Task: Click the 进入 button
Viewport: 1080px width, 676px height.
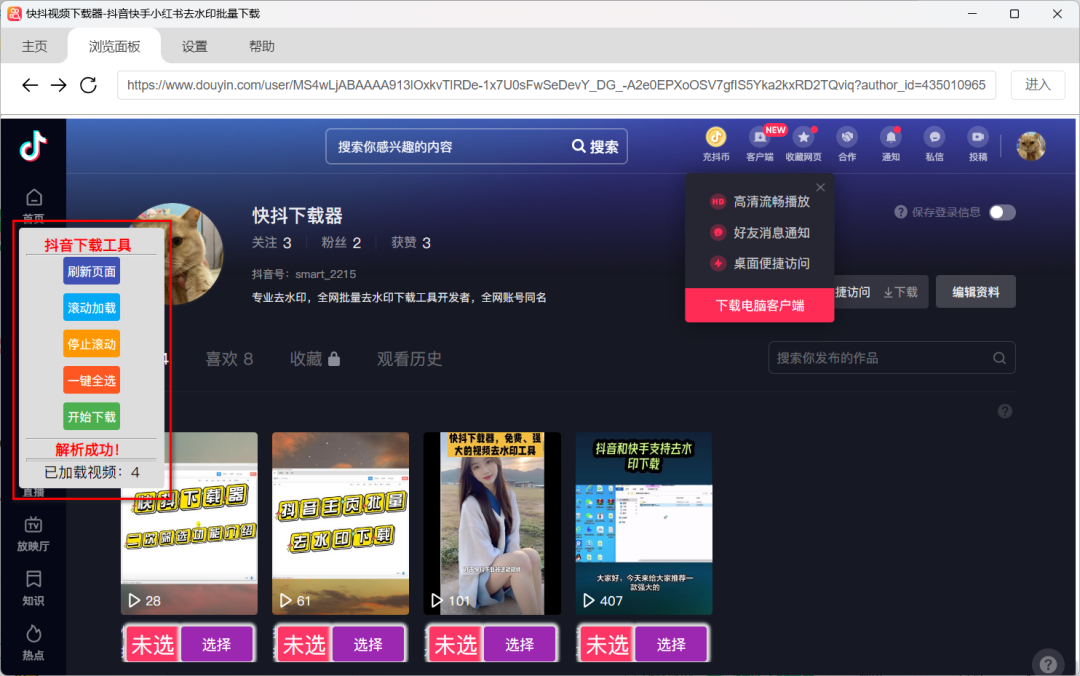Action: tap(1037, 85)
